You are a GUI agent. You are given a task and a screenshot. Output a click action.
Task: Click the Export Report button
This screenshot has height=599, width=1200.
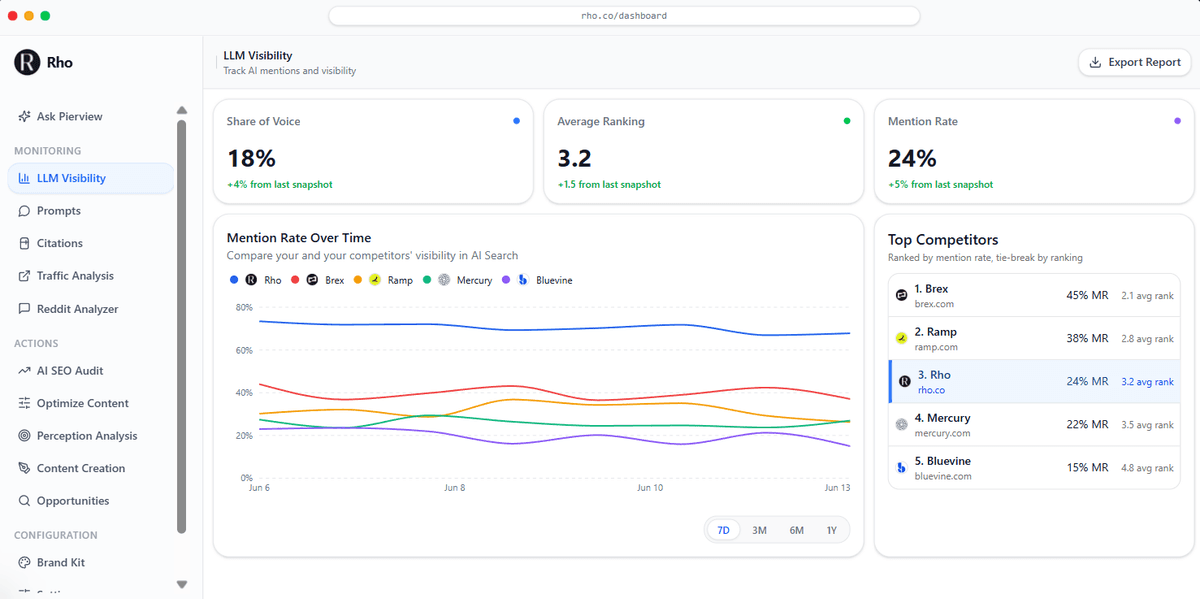pos(1134,62)
